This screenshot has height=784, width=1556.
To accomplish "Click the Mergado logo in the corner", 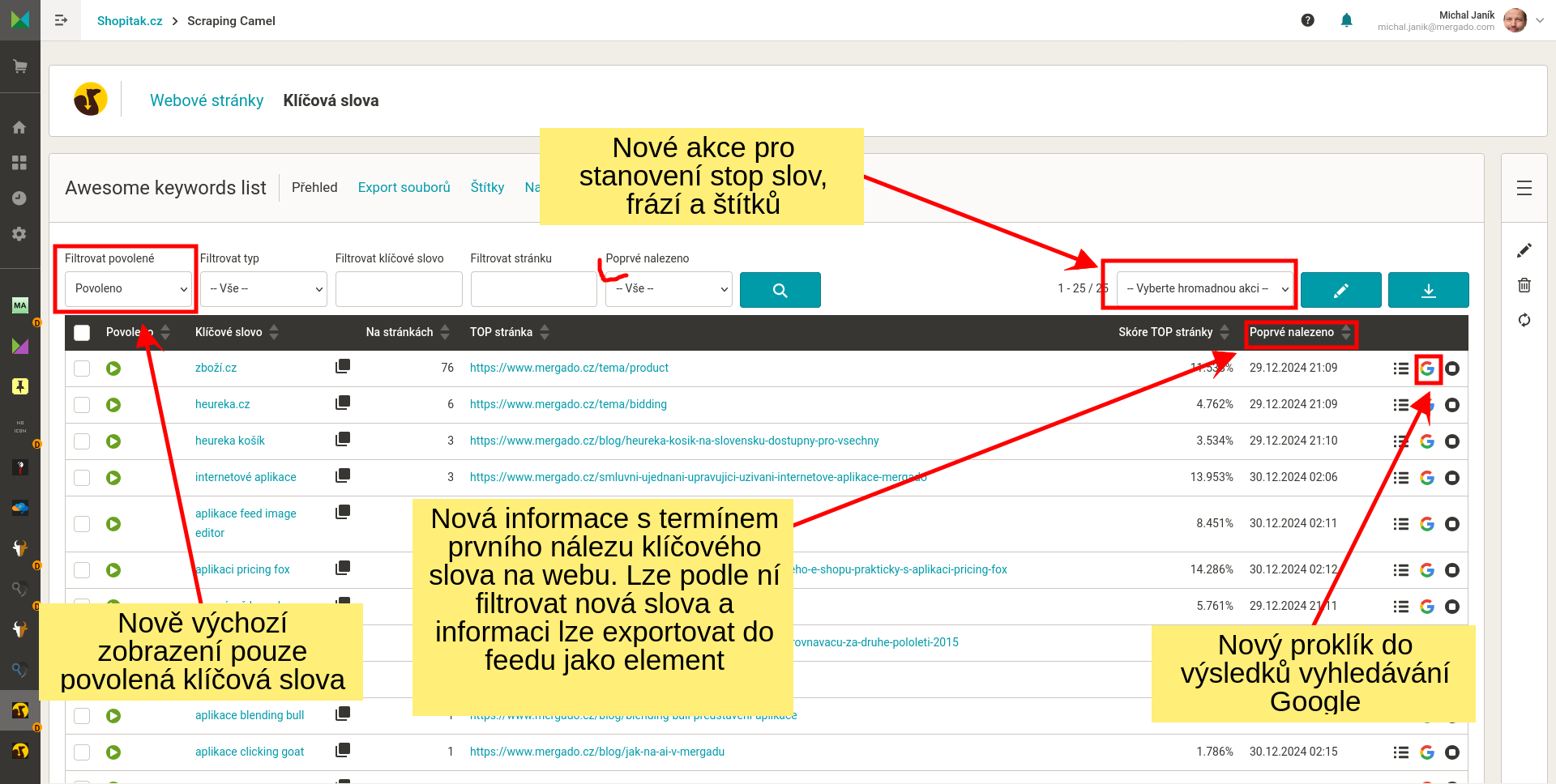I will 20,19.
